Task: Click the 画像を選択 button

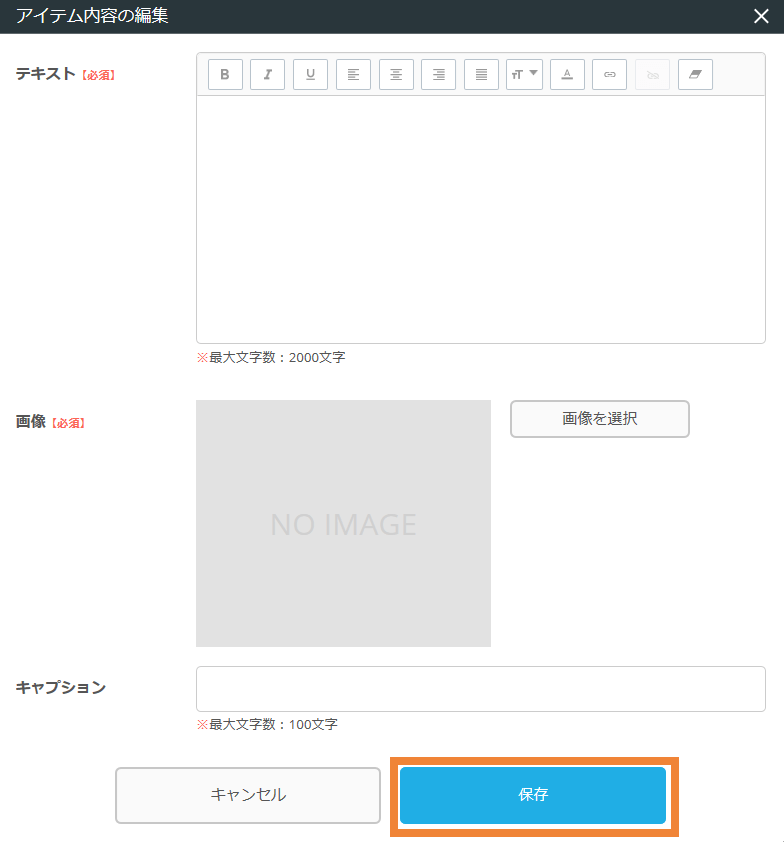Action: [600, 419]
